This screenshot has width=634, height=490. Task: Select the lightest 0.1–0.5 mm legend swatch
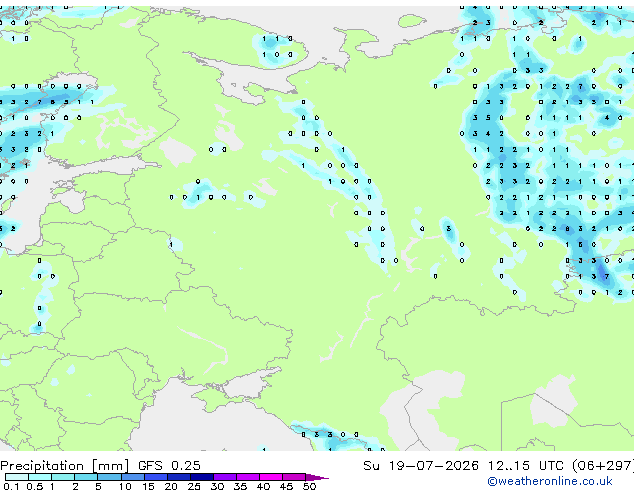point(17,477)
